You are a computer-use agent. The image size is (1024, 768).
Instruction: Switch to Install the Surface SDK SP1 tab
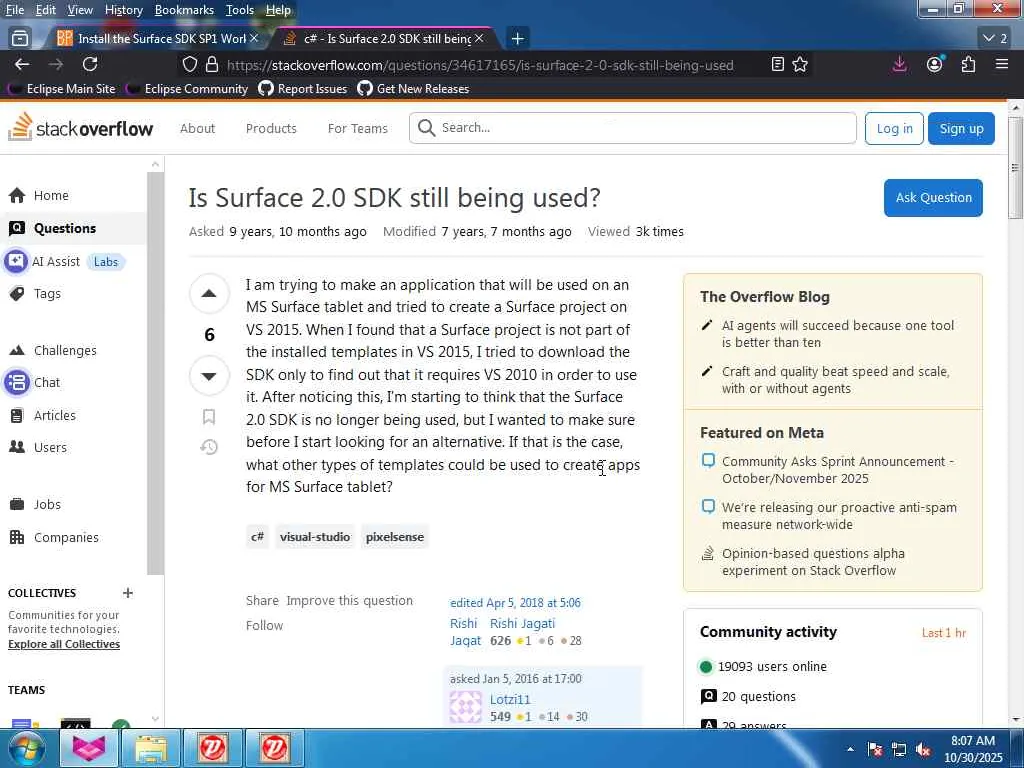pos(155,39)
